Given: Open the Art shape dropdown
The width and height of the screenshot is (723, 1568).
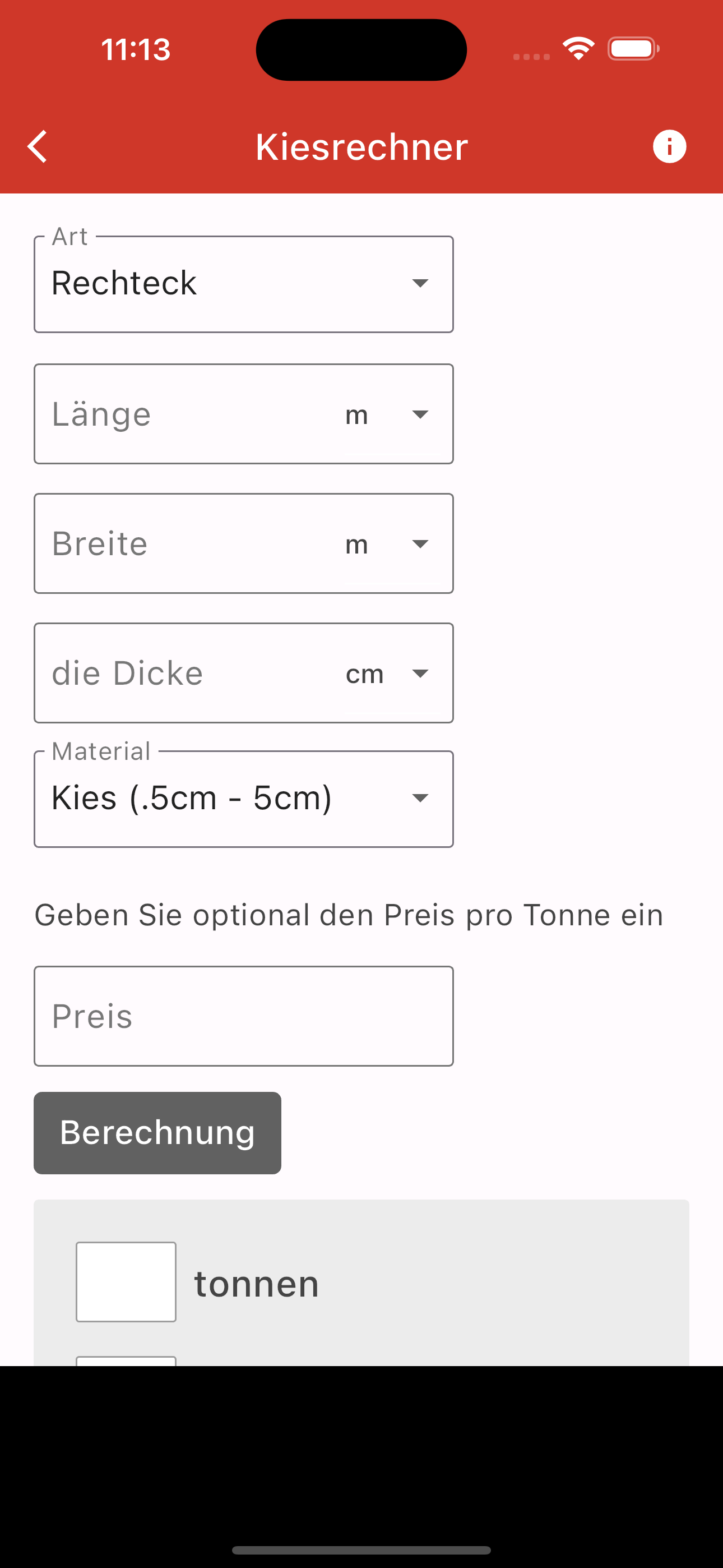Looking at the screenshot, I should (x=243, y=284).
